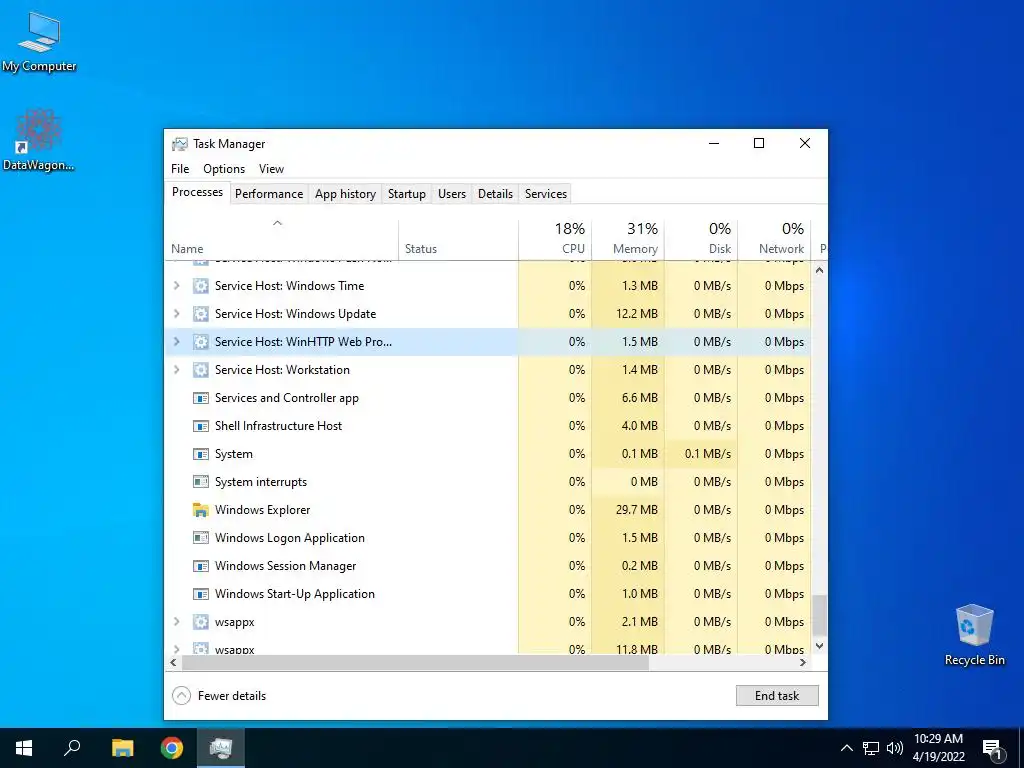This screenshot has height=768, width=1024.
Task: Launch Google Chrome from the taskbar
Action: 172,748
